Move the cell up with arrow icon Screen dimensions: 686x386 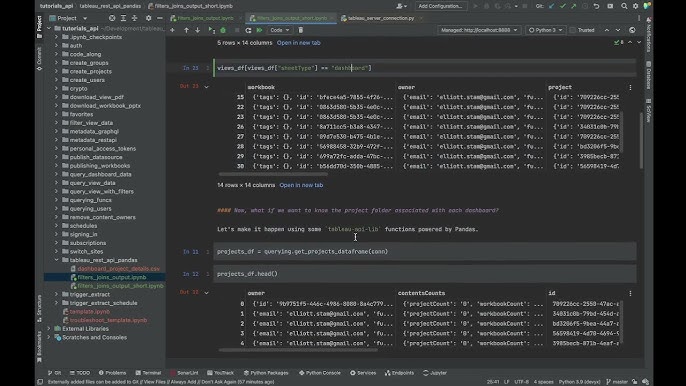pos(186,30)
